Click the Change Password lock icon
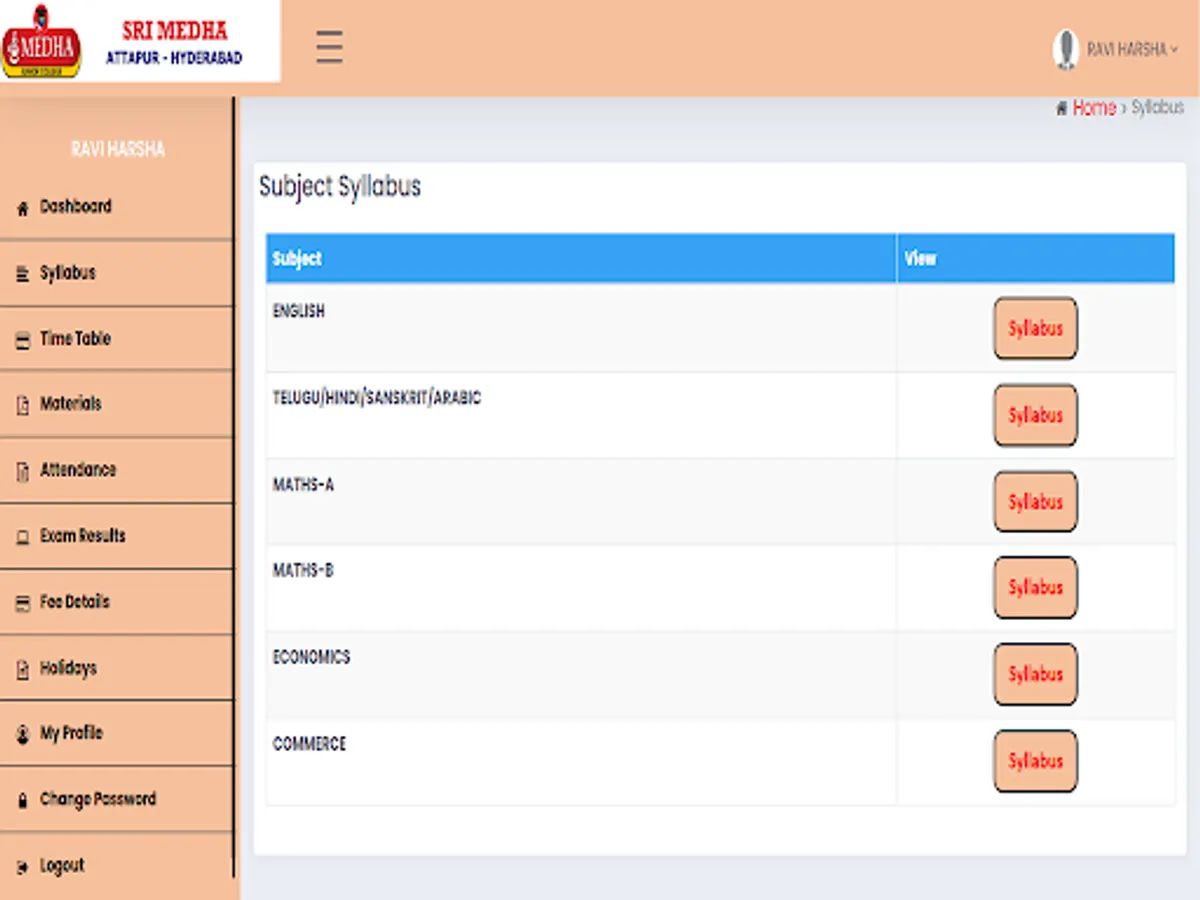The width and height of the screenshot is (1200, 900). point(23,800)
